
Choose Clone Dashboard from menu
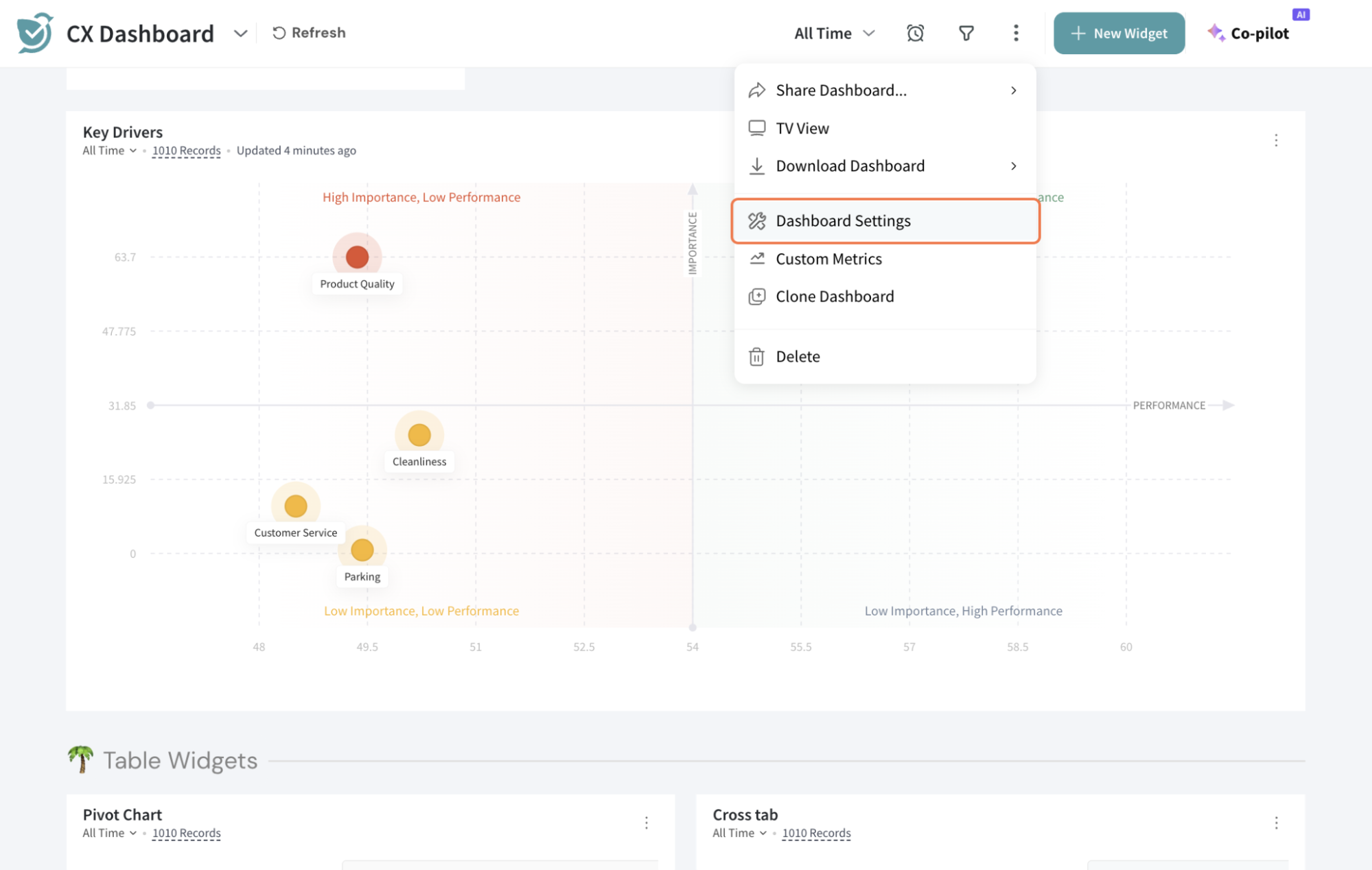(835, 296)
